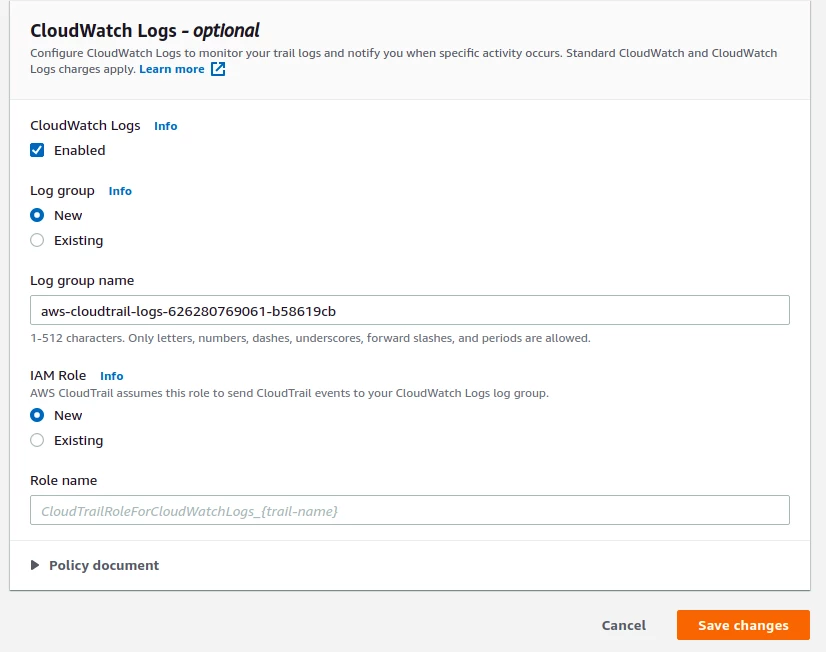The image size is (826, 652).
Task: Select New radio button under Log group
Action: [x=37, y=215]
